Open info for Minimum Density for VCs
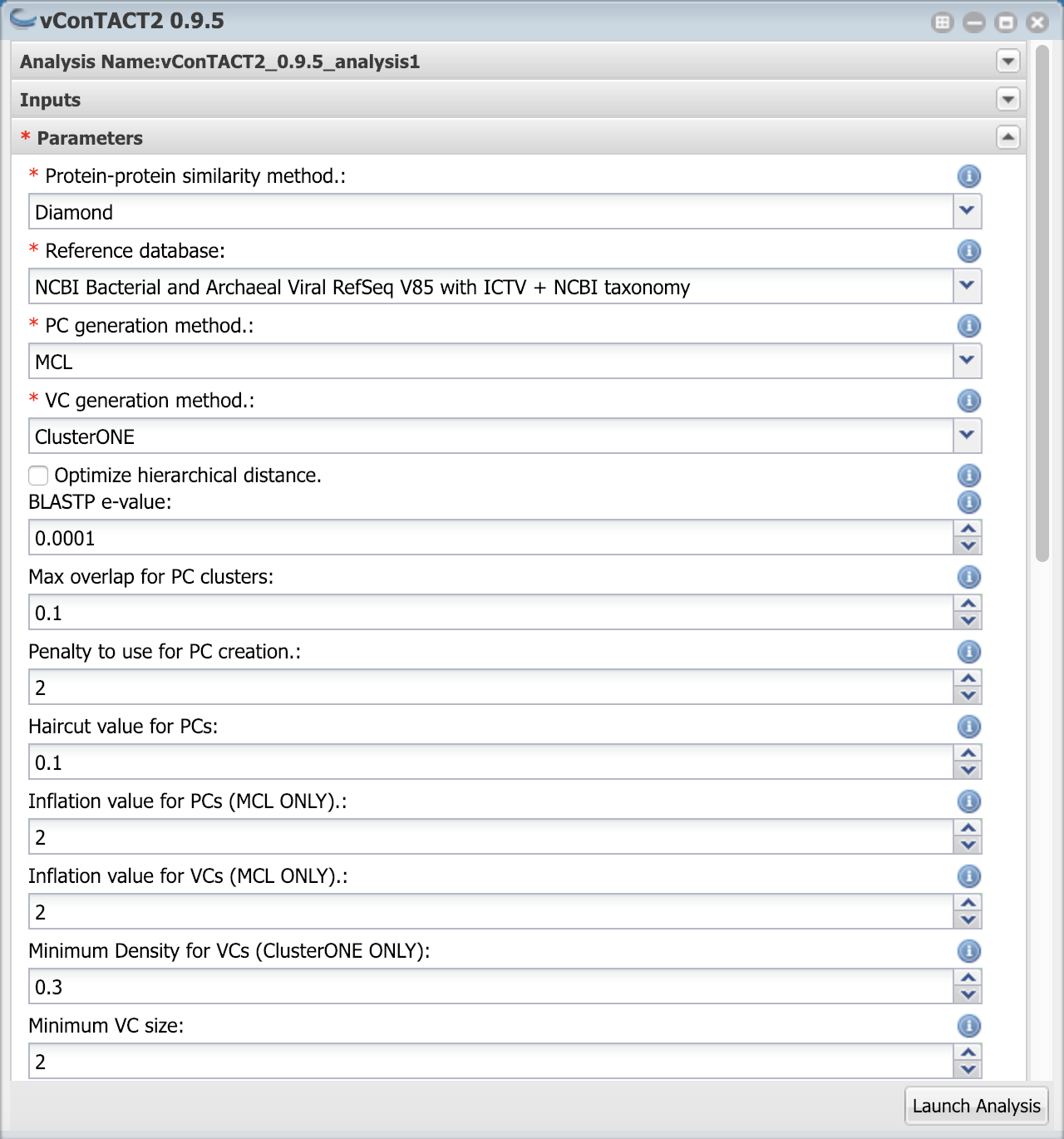This screenshot has width=1064, height=1139. click(x=968, y=951)
